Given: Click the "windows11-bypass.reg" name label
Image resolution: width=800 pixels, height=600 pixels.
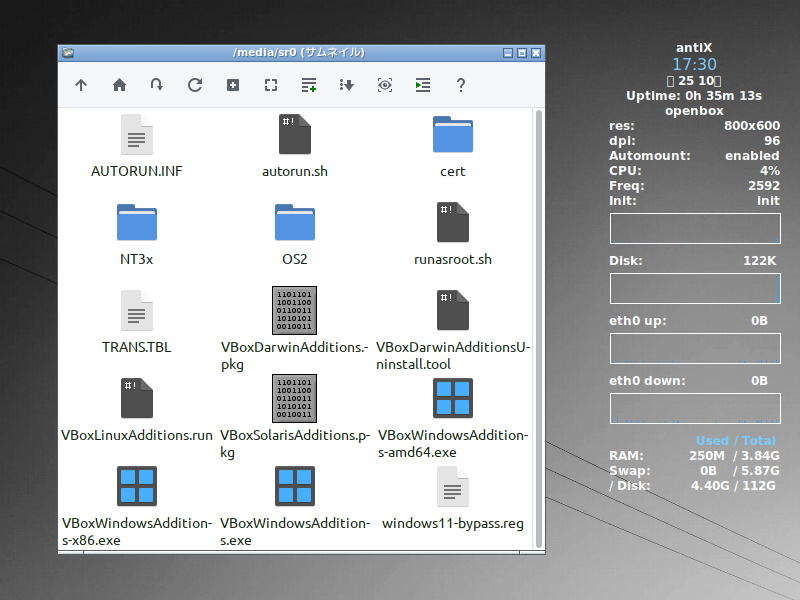Looking at the screenshot, I should (453, 523).
